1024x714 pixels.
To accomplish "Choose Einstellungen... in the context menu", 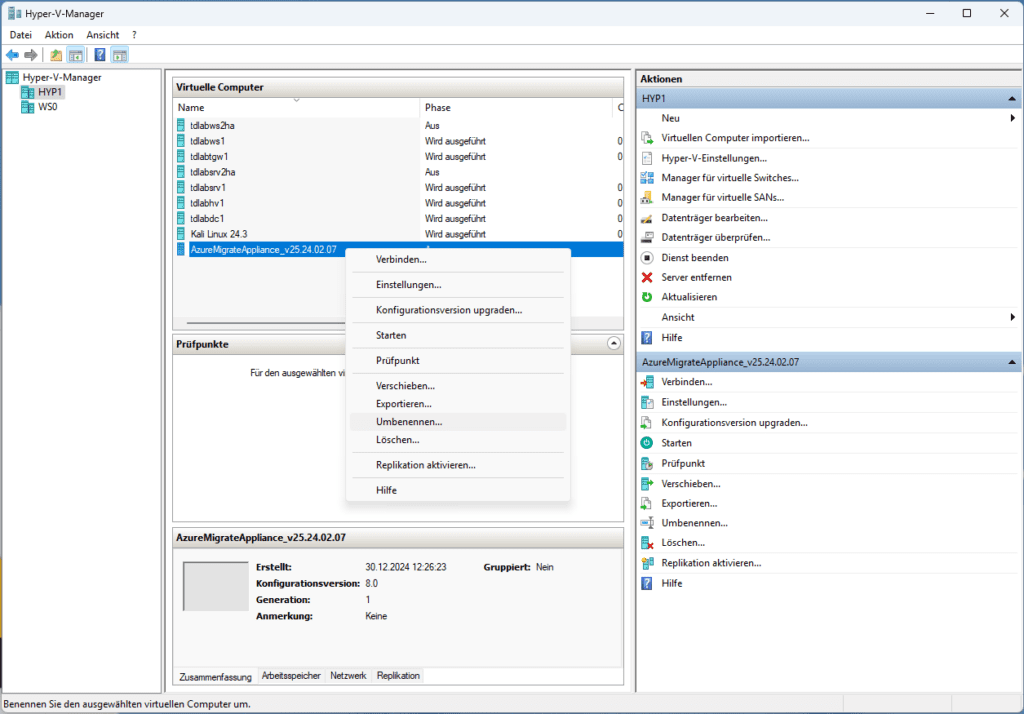I will [x=458, y=285].
